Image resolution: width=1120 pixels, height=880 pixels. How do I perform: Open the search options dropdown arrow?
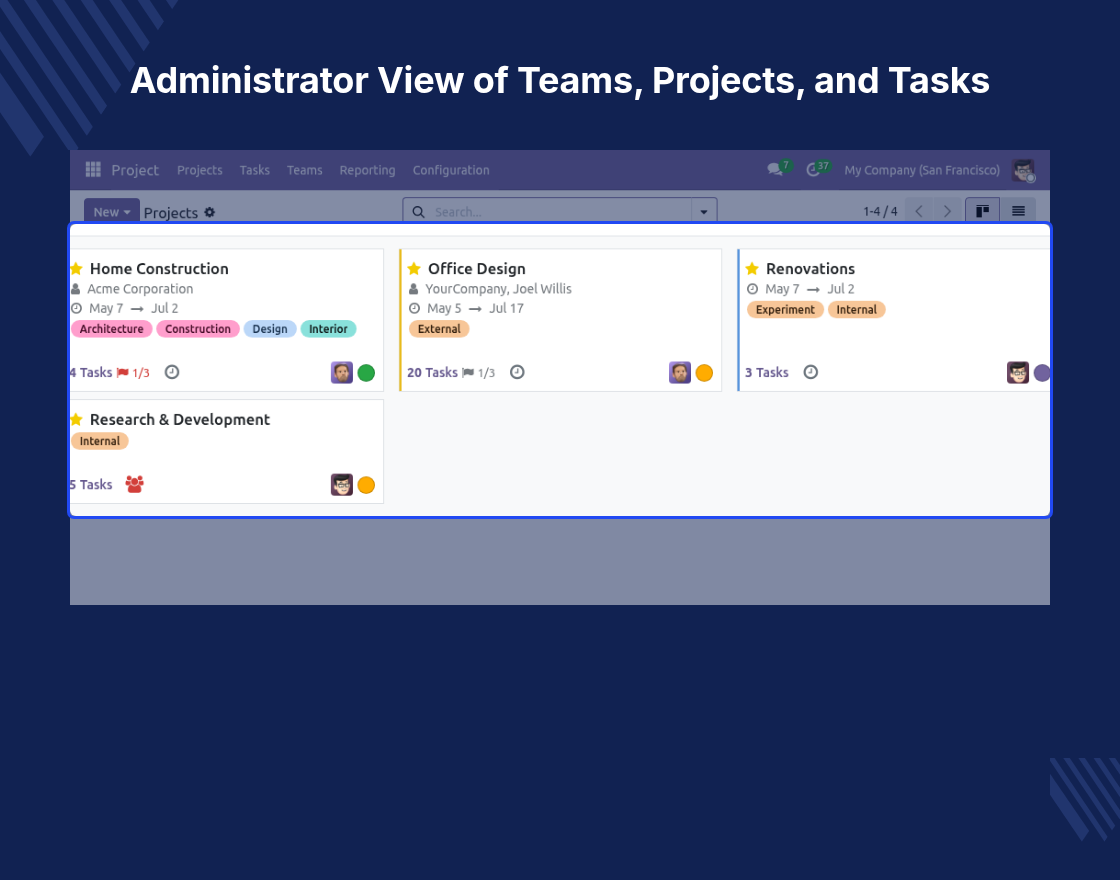pos(704,211)
